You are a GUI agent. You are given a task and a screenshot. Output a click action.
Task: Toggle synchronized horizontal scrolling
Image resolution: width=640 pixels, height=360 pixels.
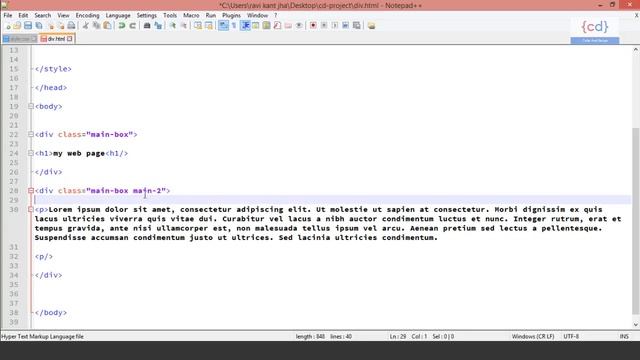click(209, 26)
